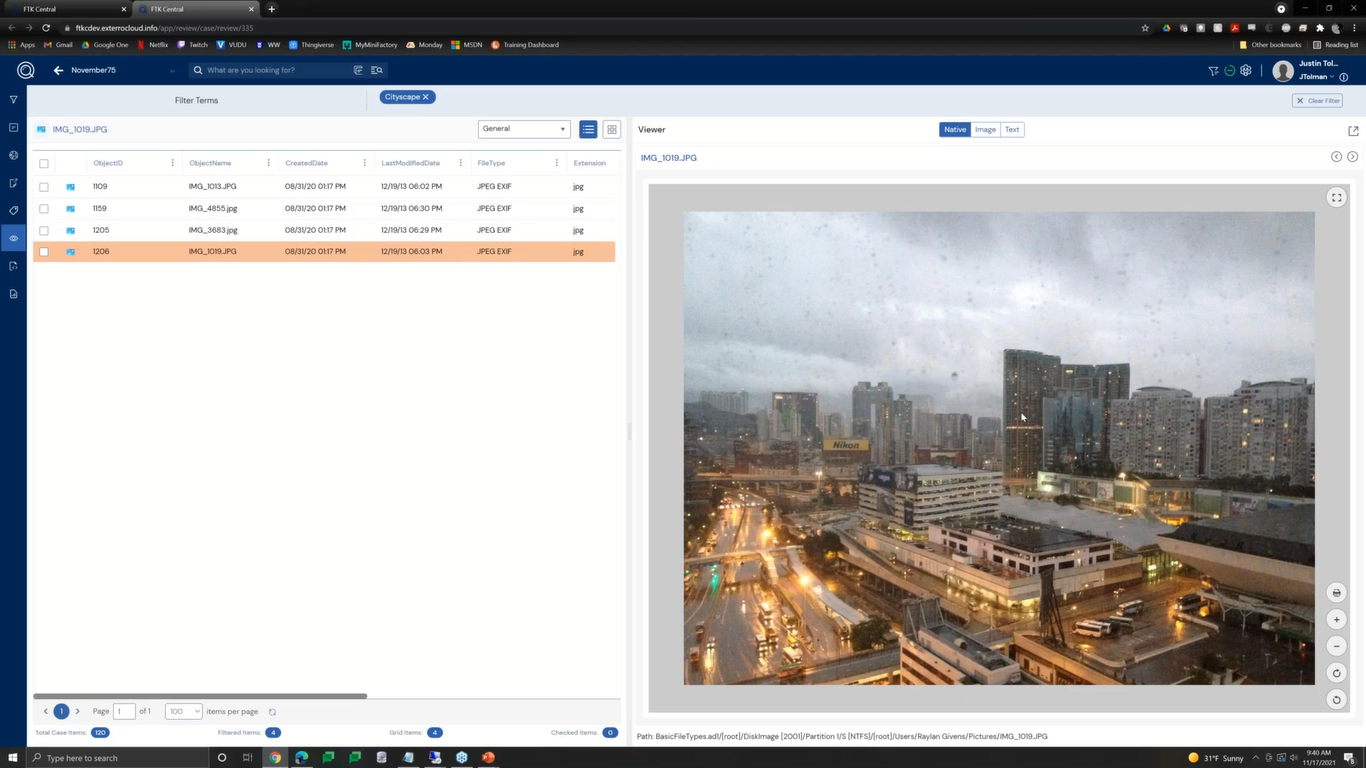
Task: Print the image with the printer icon
Action: (1336, 593)
